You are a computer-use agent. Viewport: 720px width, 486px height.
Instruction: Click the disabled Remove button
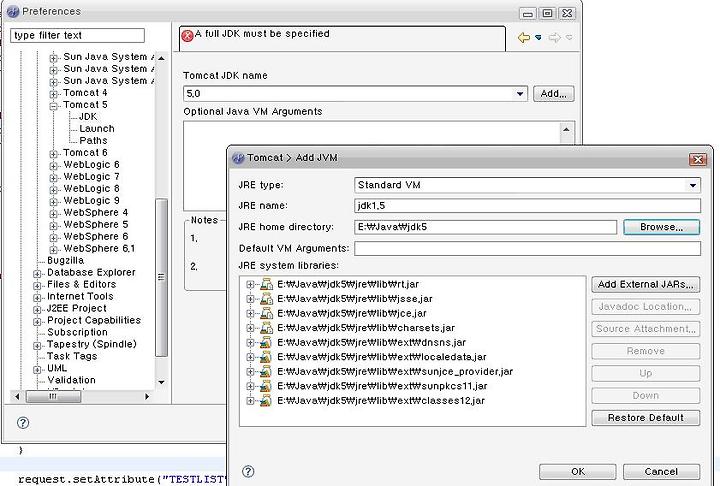click(645, 351)
